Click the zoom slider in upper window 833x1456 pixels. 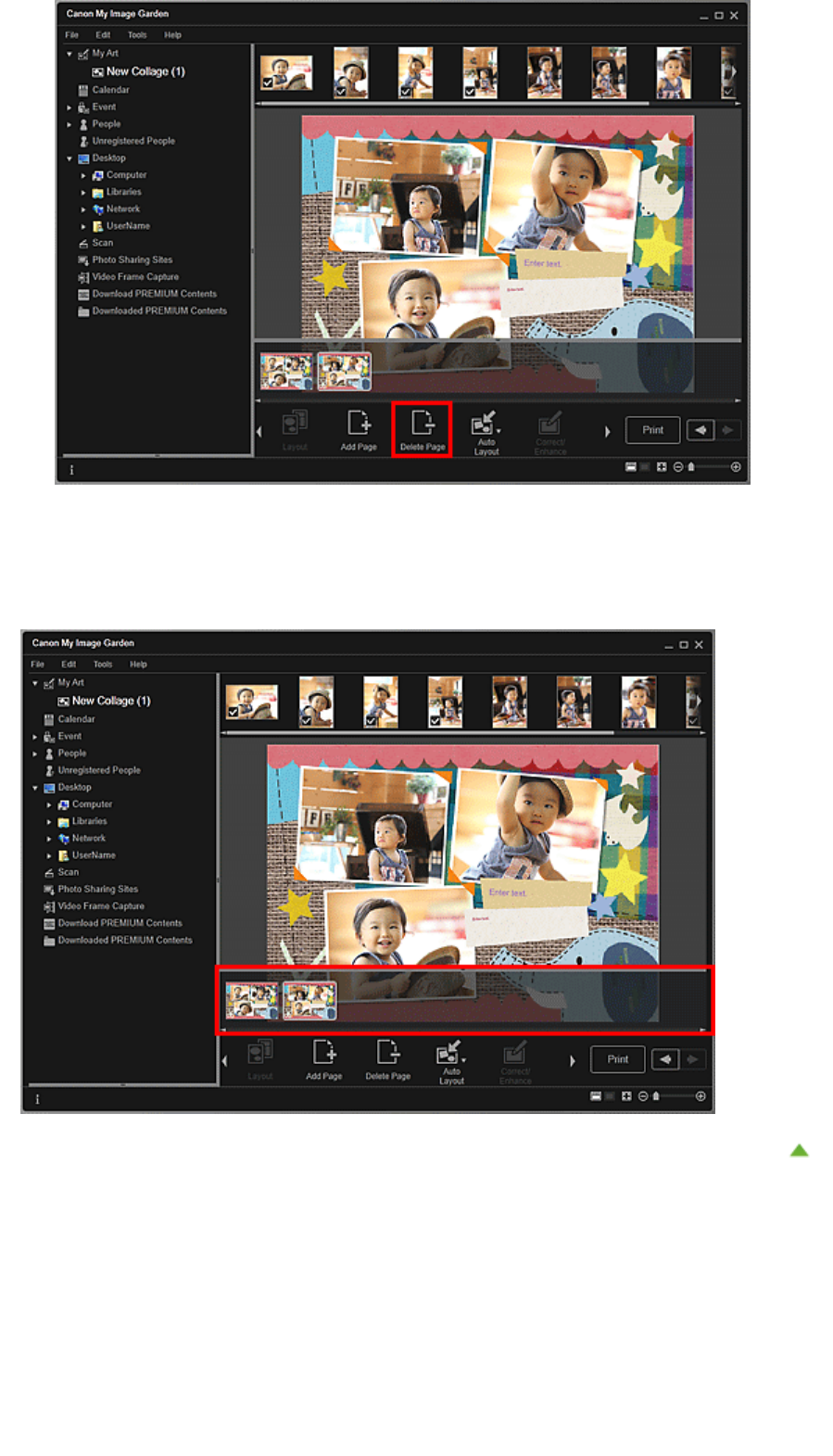(708, 467)
